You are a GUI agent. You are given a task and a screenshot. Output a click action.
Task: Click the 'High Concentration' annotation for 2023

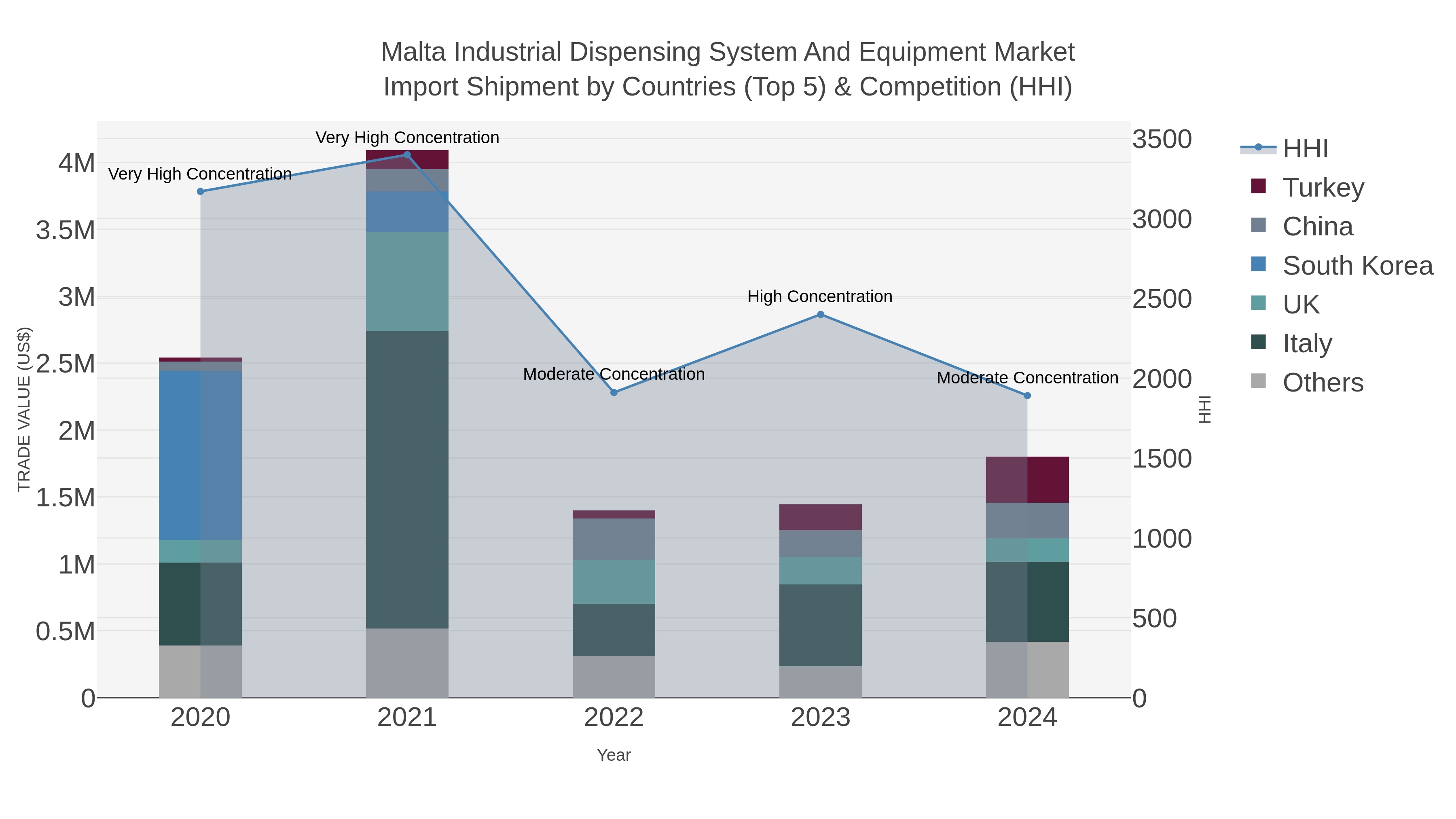click(x=819, y=296)
